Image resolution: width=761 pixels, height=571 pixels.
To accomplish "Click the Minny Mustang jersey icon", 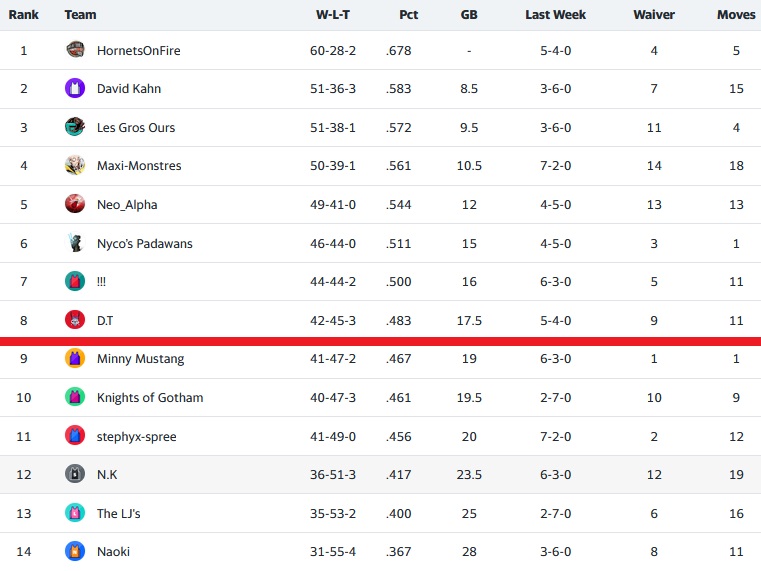I will point(75,359).
